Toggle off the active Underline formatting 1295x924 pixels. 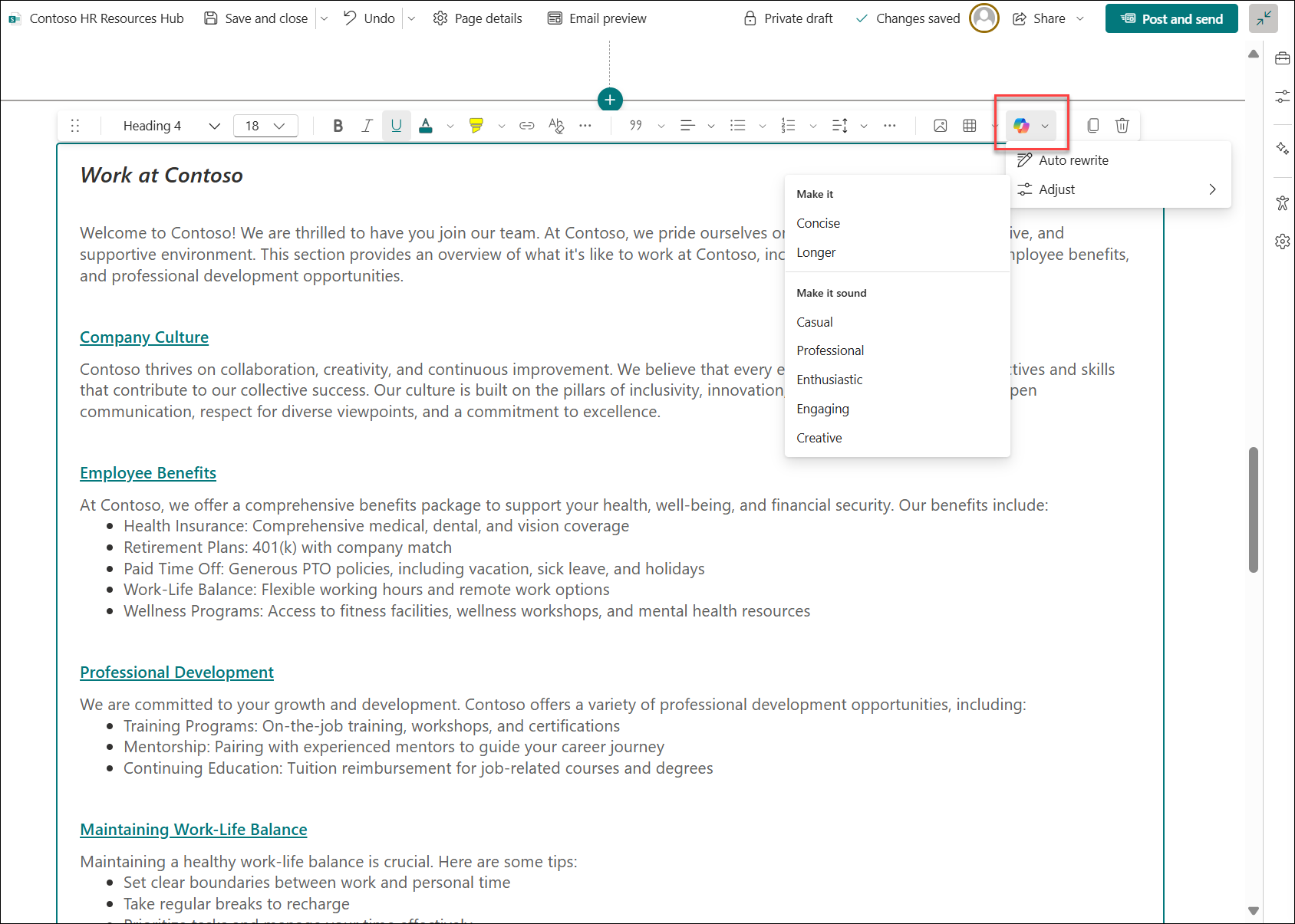[x=396, y=125]
